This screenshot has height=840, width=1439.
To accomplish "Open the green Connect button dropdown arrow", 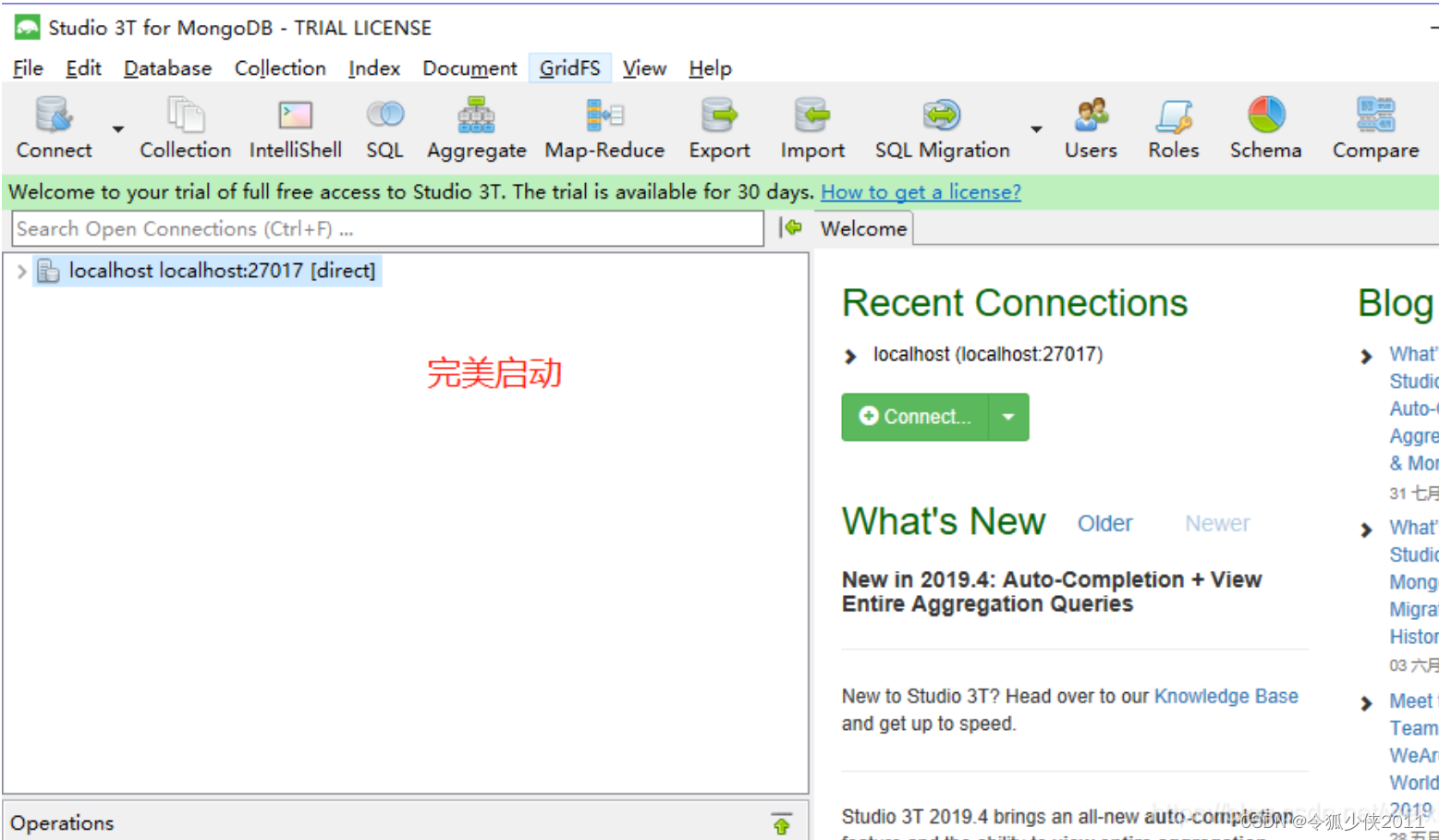I will coord(1008,417).
